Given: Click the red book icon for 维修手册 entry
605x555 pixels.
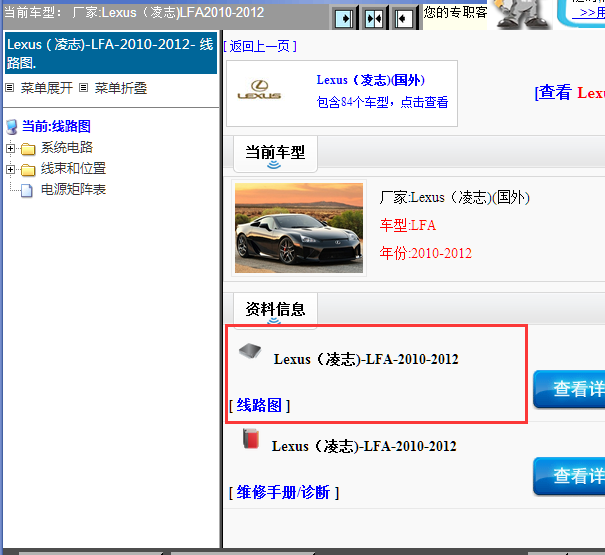Looking at the screenshot, I should [251, 438].
